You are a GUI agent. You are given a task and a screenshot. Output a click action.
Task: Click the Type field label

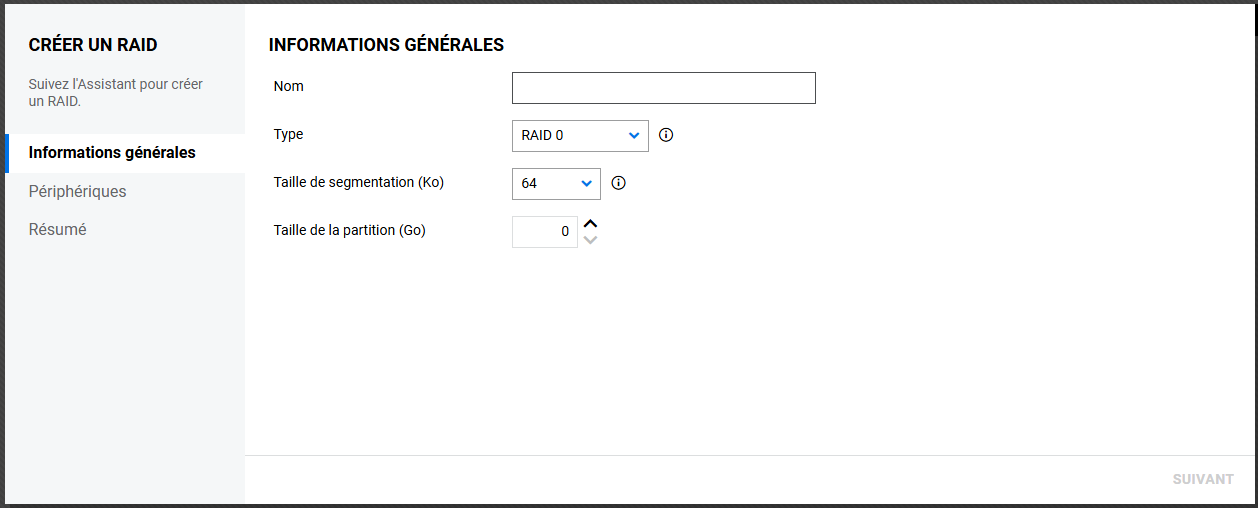pos(289,134)
